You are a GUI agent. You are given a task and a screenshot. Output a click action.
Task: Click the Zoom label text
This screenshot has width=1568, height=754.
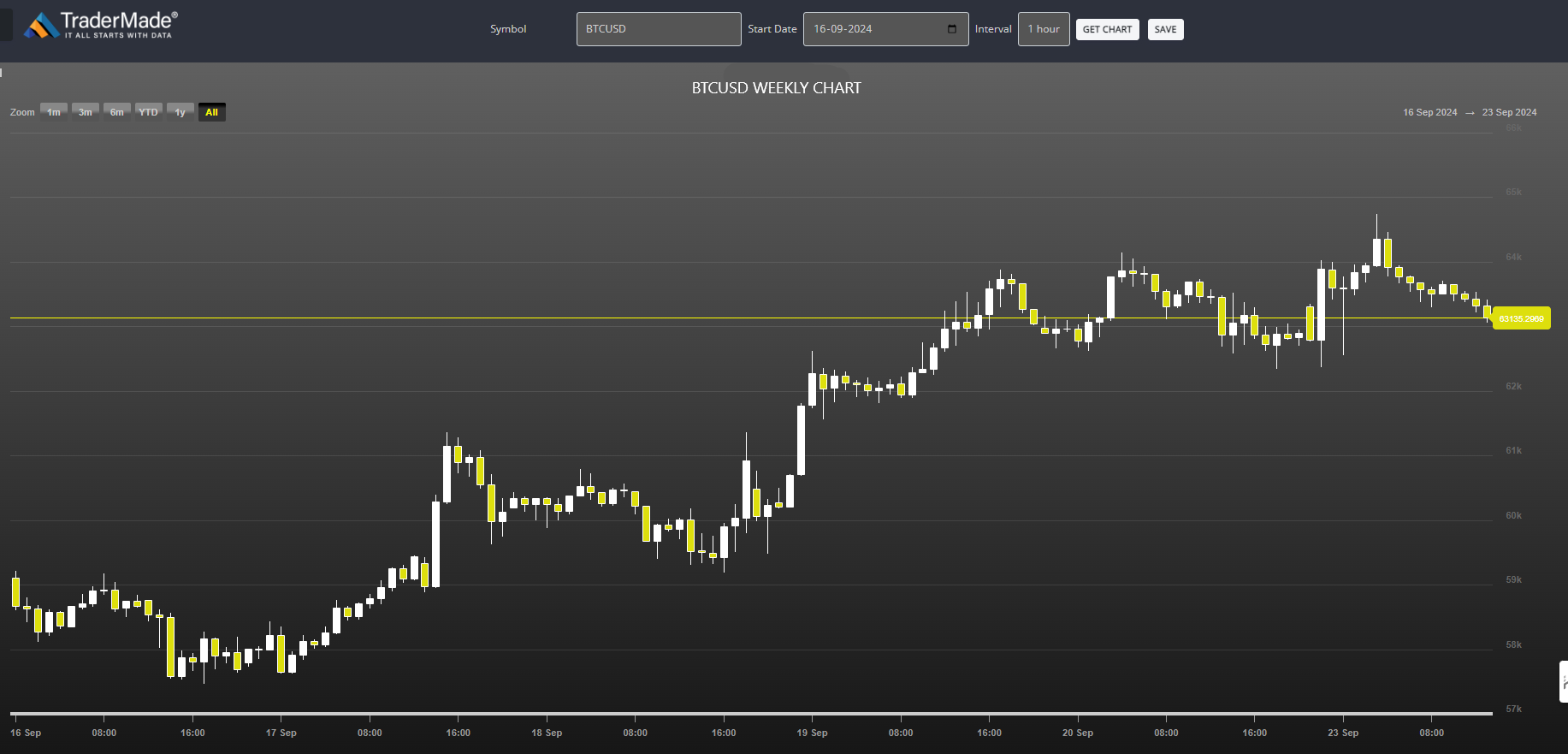tap(22, 112)
